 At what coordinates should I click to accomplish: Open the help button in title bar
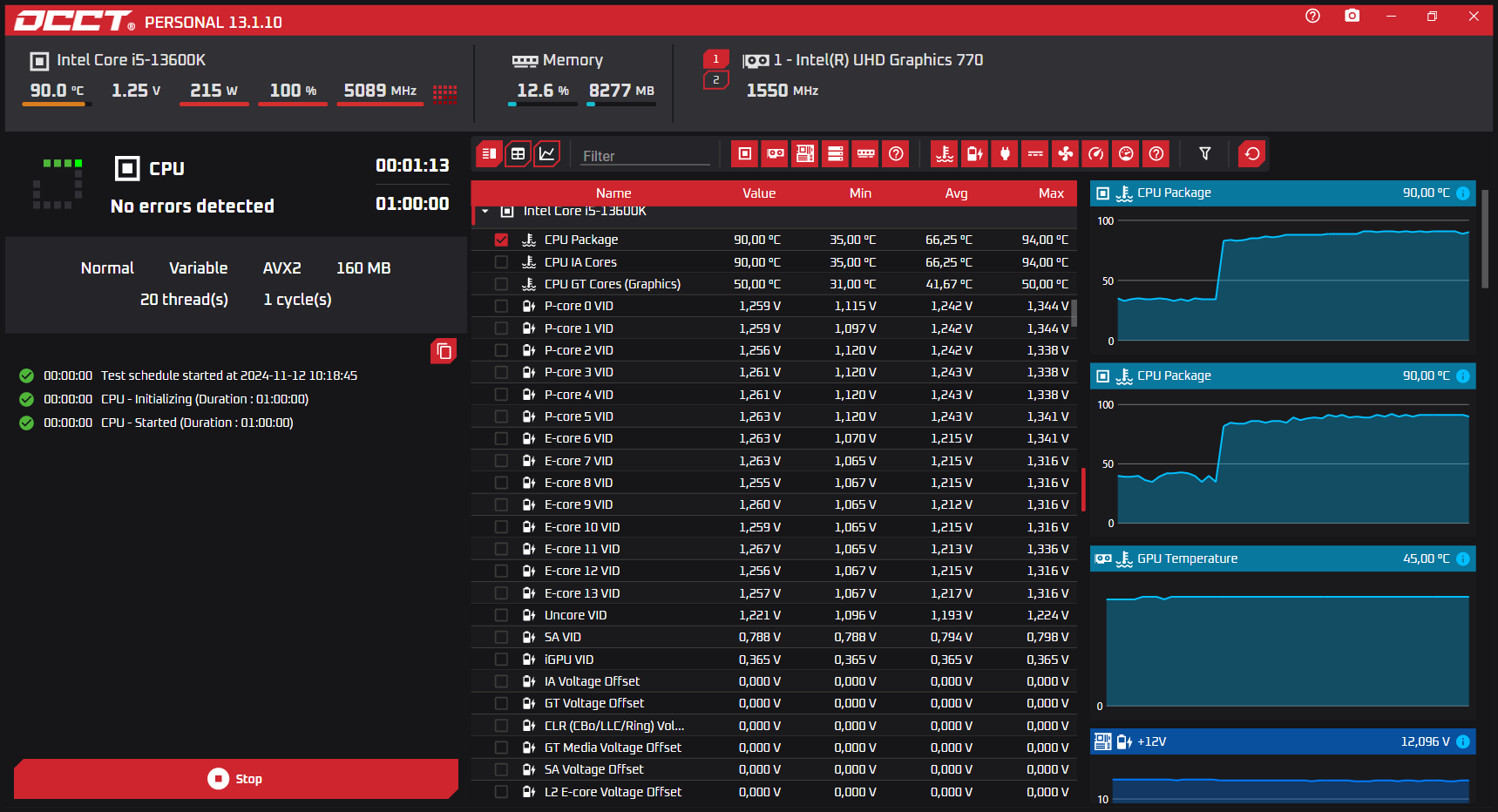pos(1312,16)
